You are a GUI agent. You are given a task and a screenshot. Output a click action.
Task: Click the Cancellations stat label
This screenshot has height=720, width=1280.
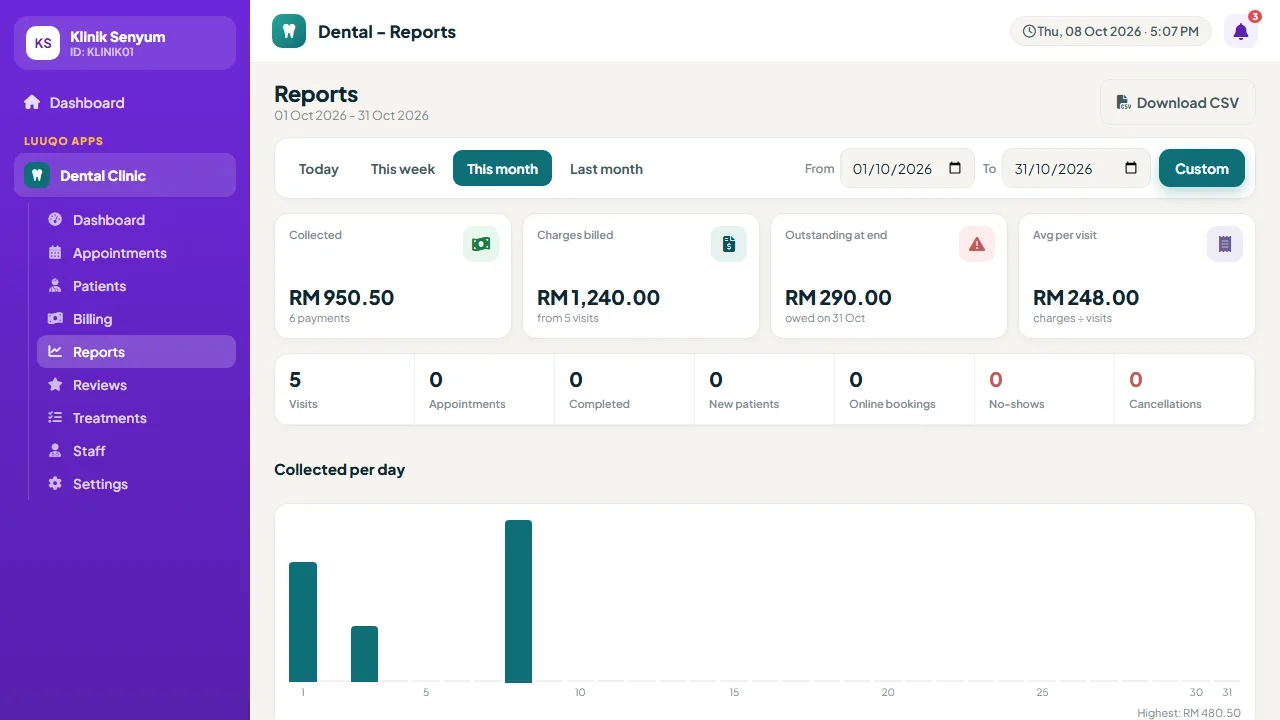coord(1165,404)
